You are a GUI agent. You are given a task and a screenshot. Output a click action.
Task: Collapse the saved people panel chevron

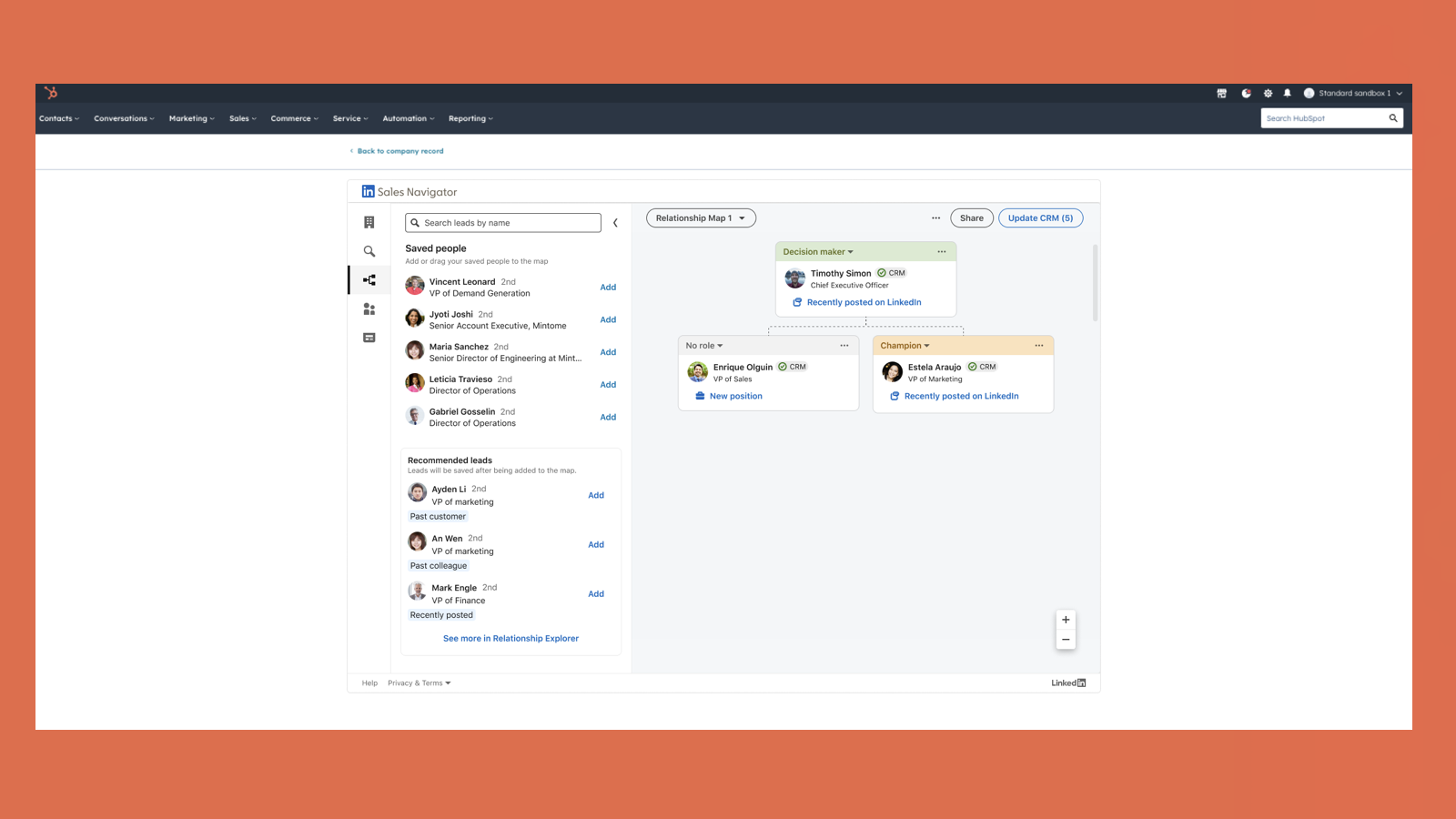click(615, 223)
